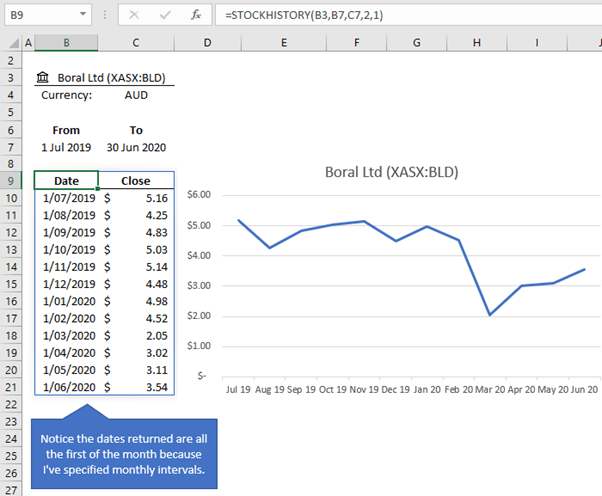Select column E header
The image size is (602, 496).
(284, 43)
